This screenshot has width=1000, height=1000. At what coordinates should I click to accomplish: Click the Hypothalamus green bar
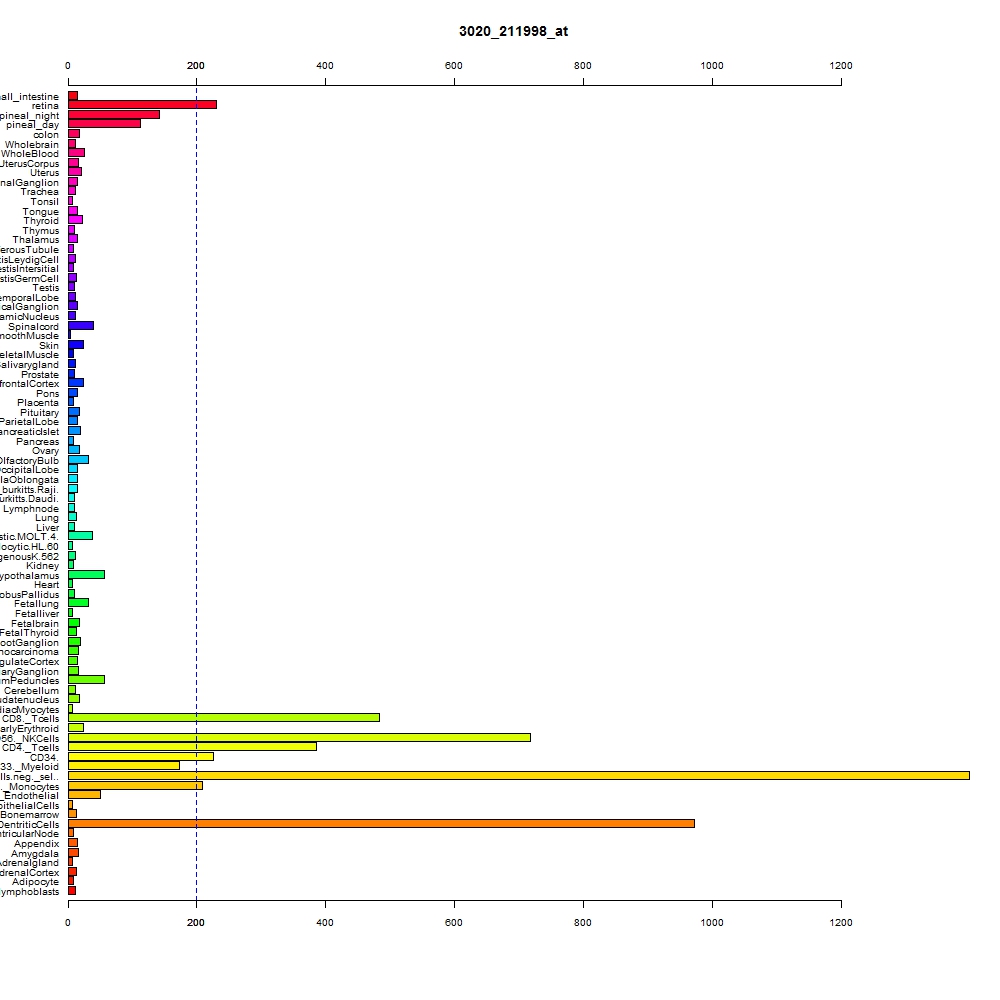(x=86, y=575)
